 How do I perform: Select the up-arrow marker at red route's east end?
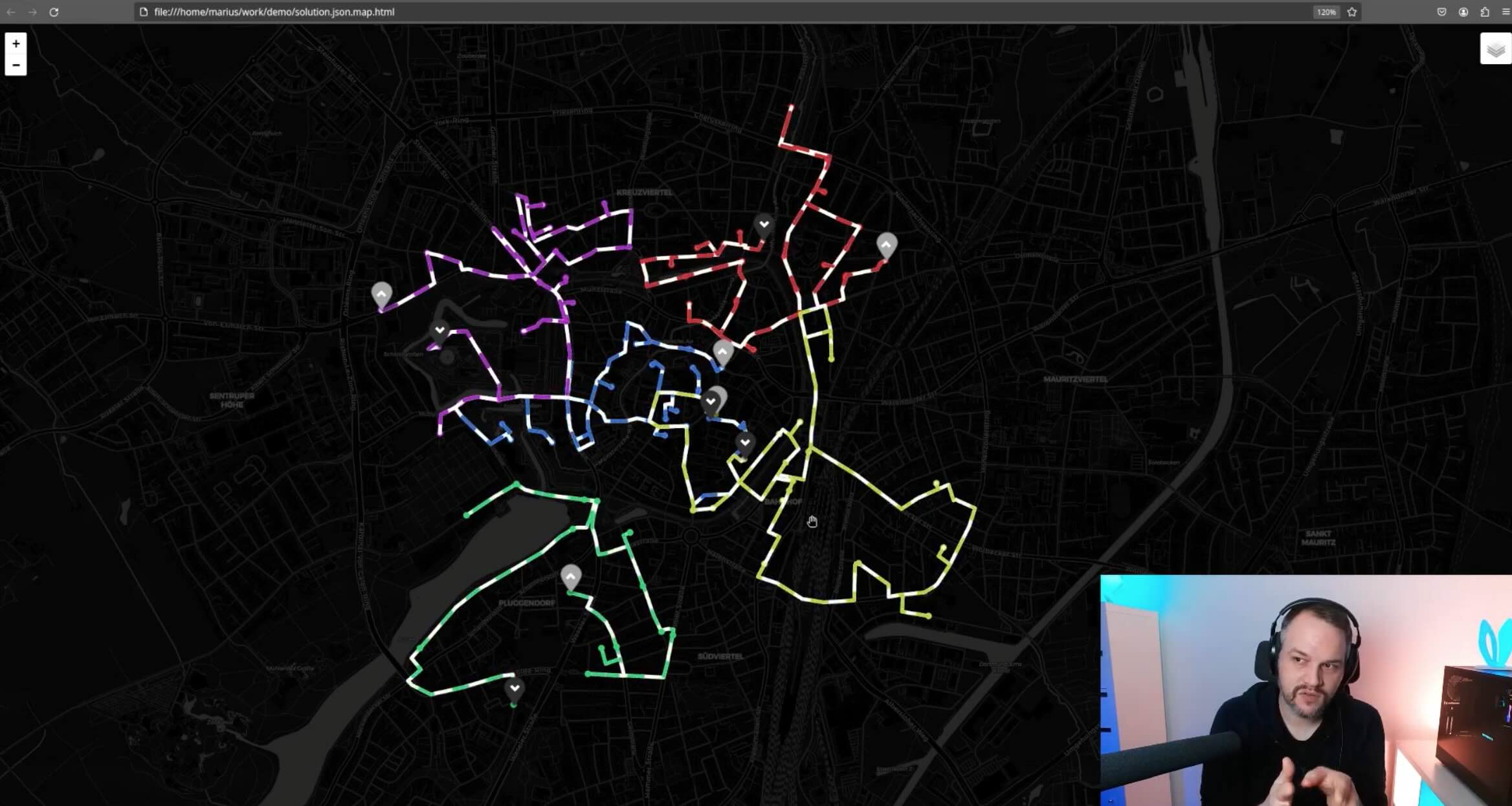(x=886, y=246)
